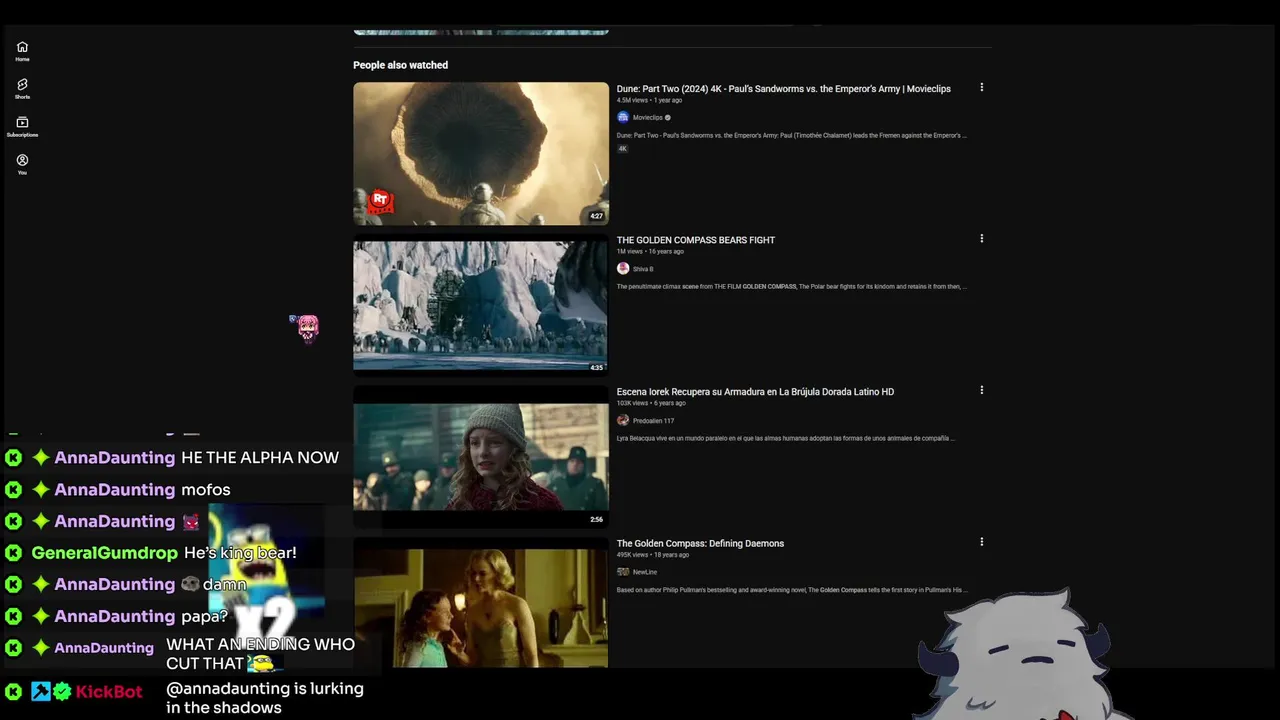Play the Golden Compass Defining Daemons thumbnail
The height and width of the screenshot is (720, 1280).
click(480, 604)
